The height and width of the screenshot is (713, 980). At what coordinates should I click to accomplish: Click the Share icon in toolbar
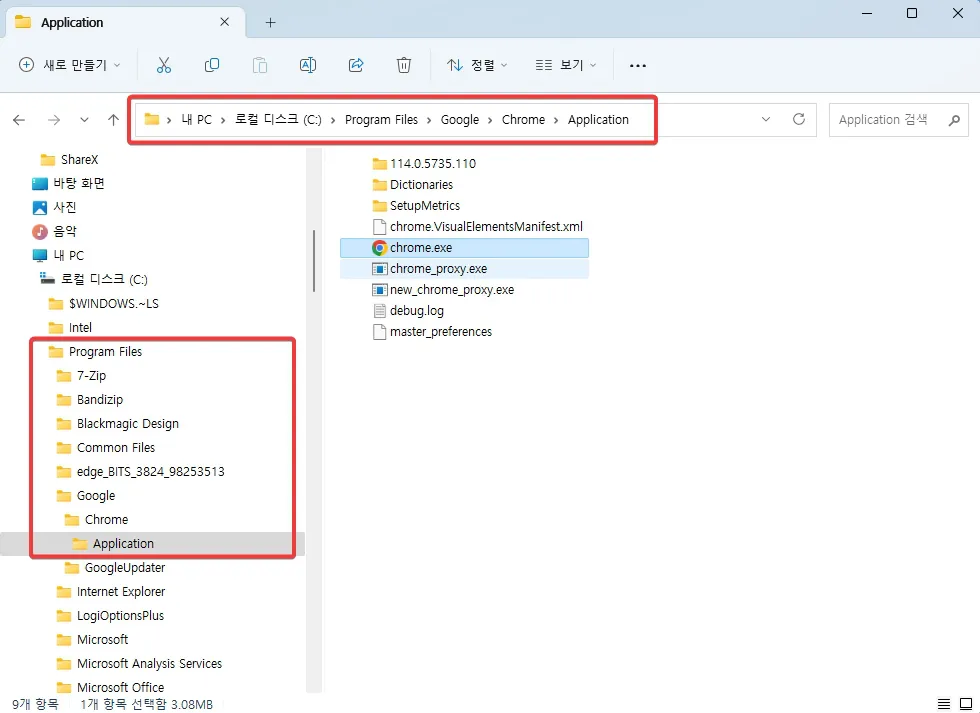356,65
